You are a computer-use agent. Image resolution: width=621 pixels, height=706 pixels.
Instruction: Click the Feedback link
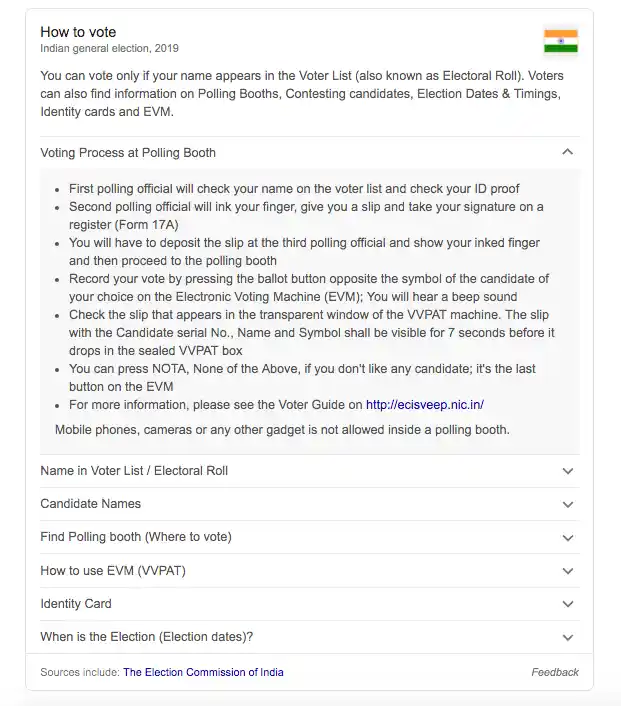click(x=555, y=672)
